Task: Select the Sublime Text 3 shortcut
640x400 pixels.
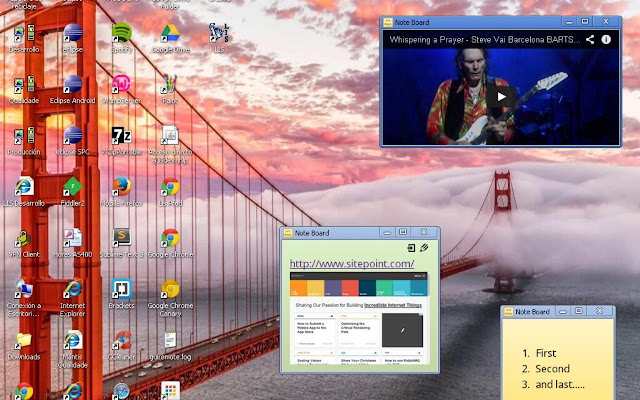Action: click(121, 239)
